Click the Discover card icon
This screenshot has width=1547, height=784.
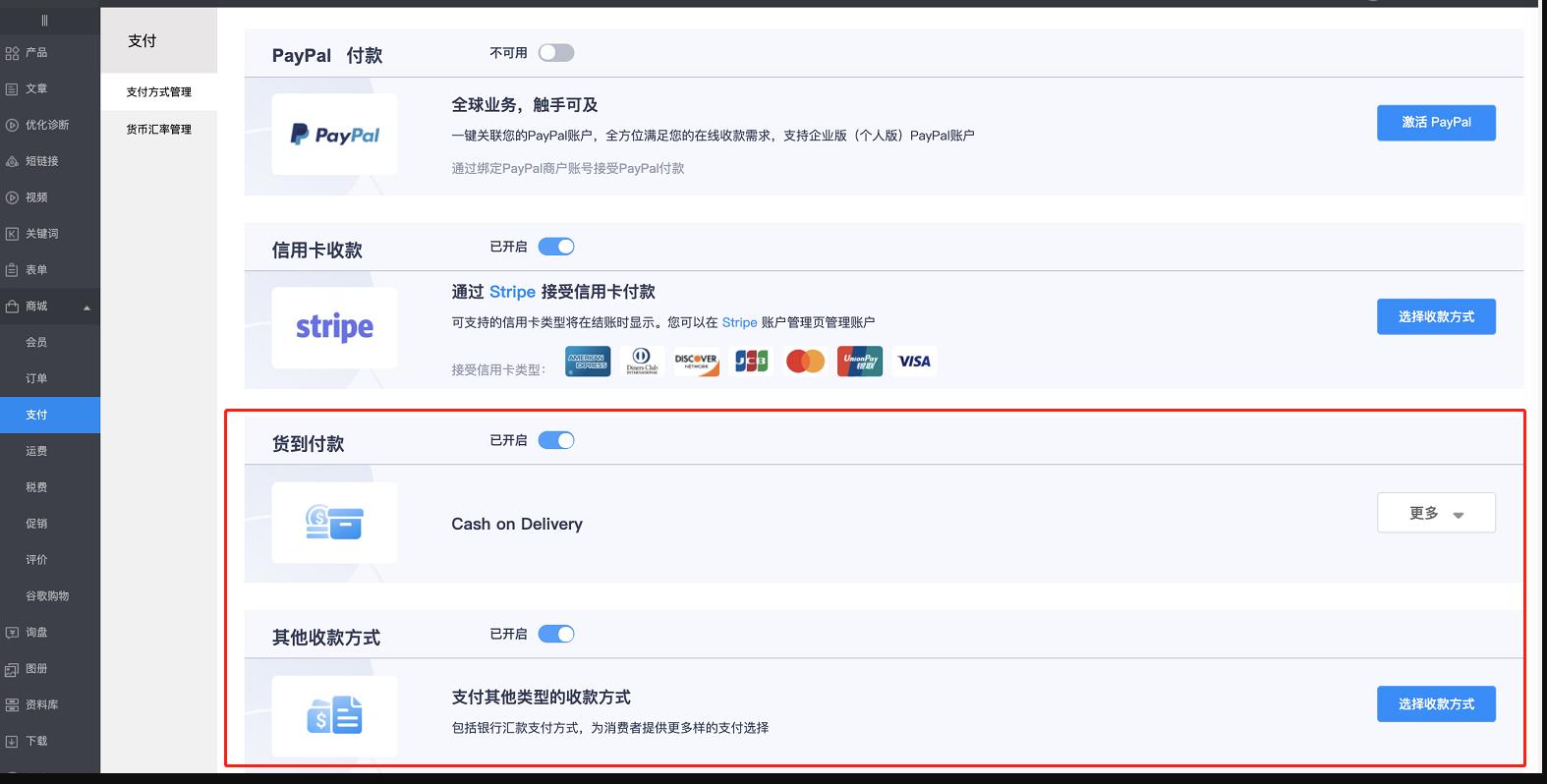[696, 362]
